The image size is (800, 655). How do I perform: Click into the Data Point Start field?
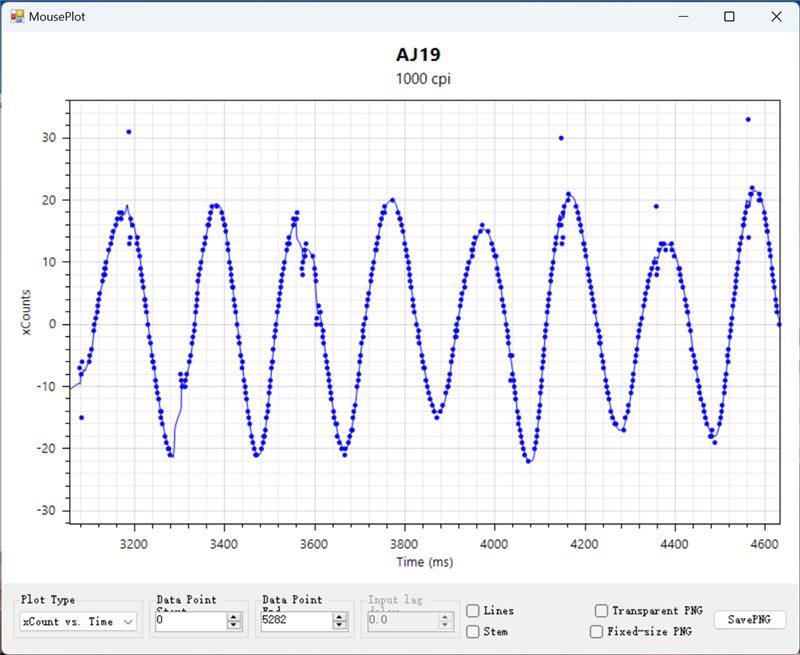point(190,621)
